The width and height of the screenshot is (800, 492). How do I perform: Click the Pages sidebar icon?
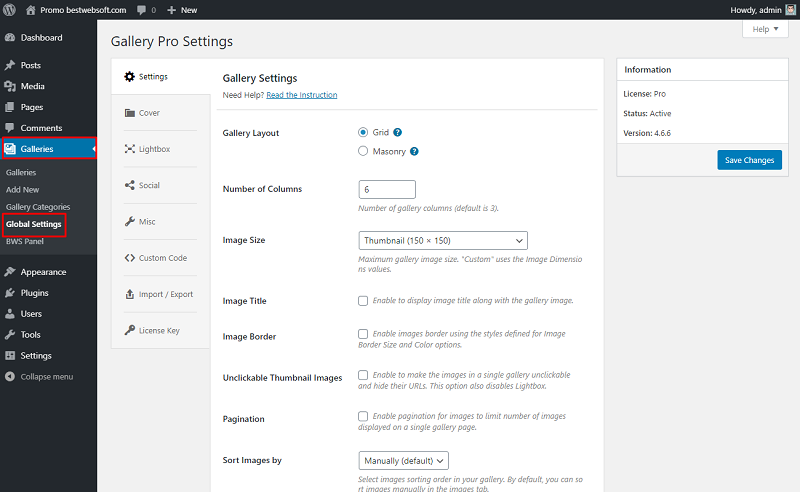click(10, 107)
